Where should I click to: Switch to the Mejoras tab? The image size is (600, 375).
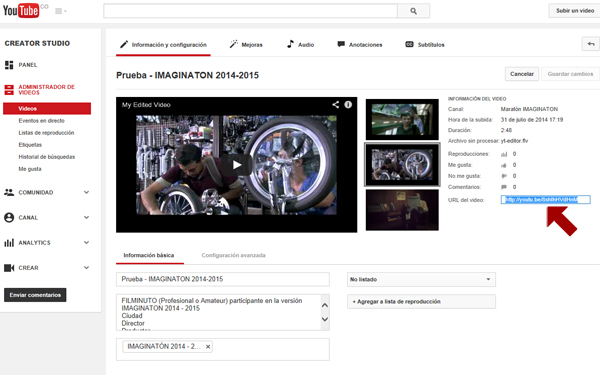(246, 45)
